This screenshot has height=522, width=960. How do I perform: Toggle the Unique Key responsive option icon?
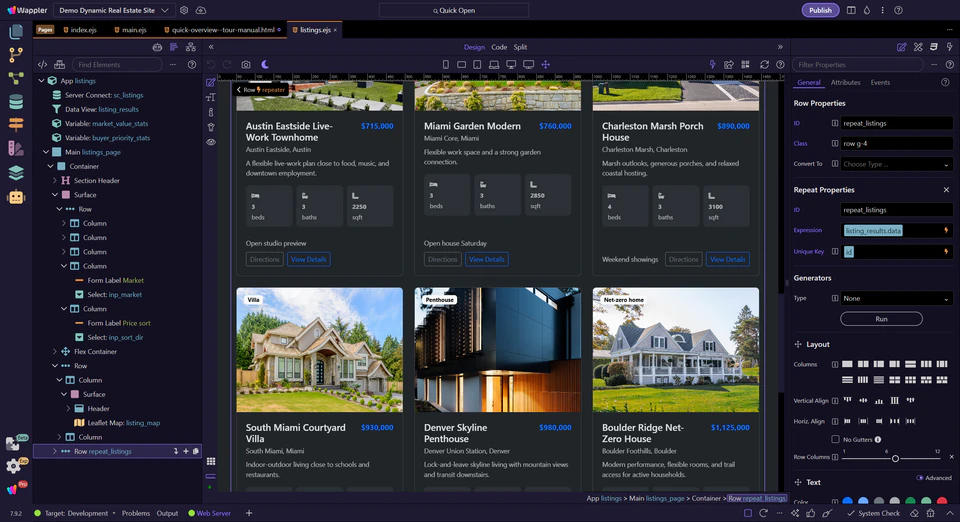coord(834,252)
